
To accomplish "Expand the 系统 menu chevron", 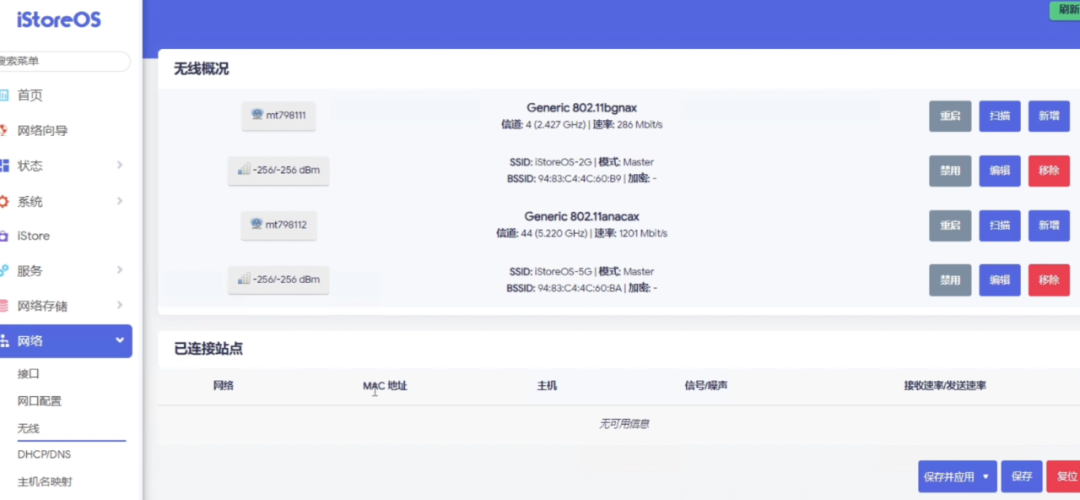I will (x=120, y=201).
